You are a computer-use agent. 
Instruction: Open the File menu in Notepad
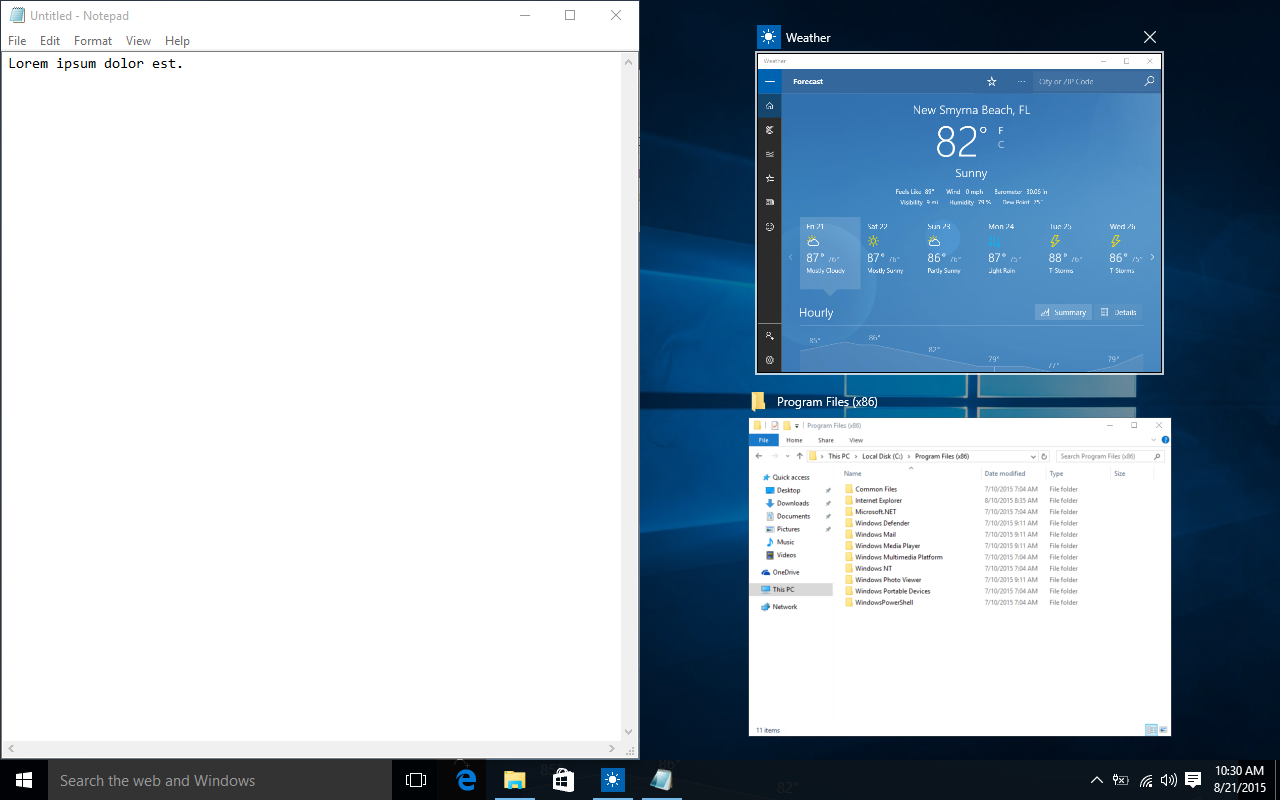pos(17,41)
